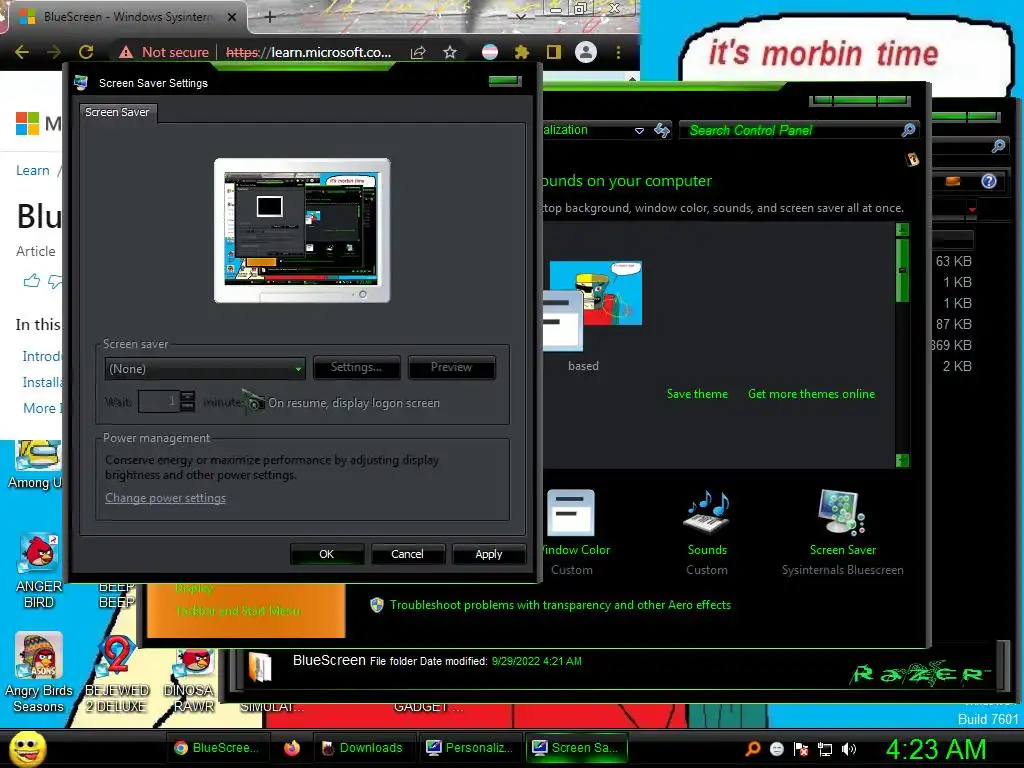Open the Angry Birds Seasons desktop icon
The height and width of the screenshot is (768, 1024).
(39, 655)
